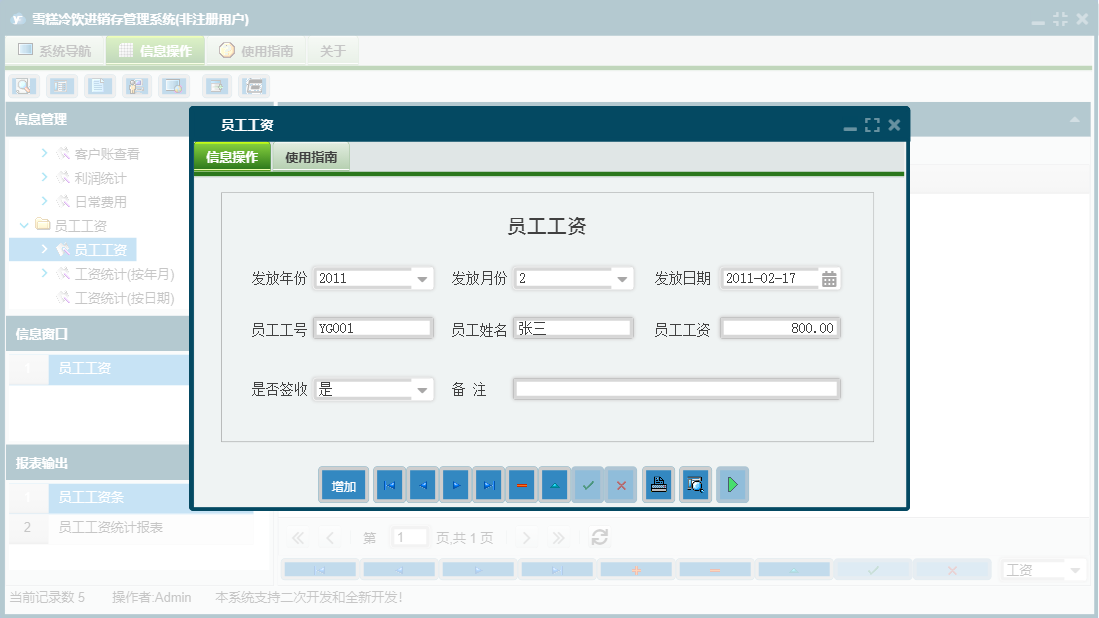
Task: Click the refresh icon in the pagination bar
Action: coord(599,537)
